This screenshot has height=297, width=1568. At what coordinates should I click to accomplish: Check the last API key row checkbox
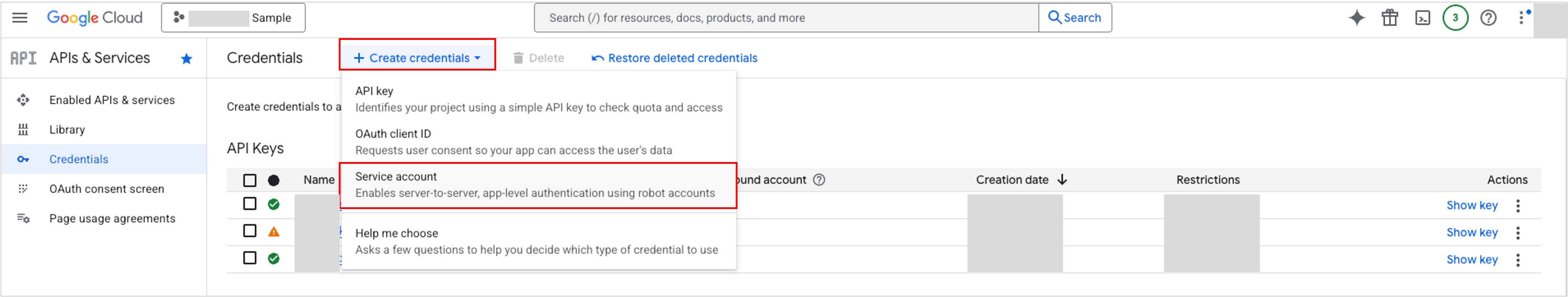(x=250, y=258)
